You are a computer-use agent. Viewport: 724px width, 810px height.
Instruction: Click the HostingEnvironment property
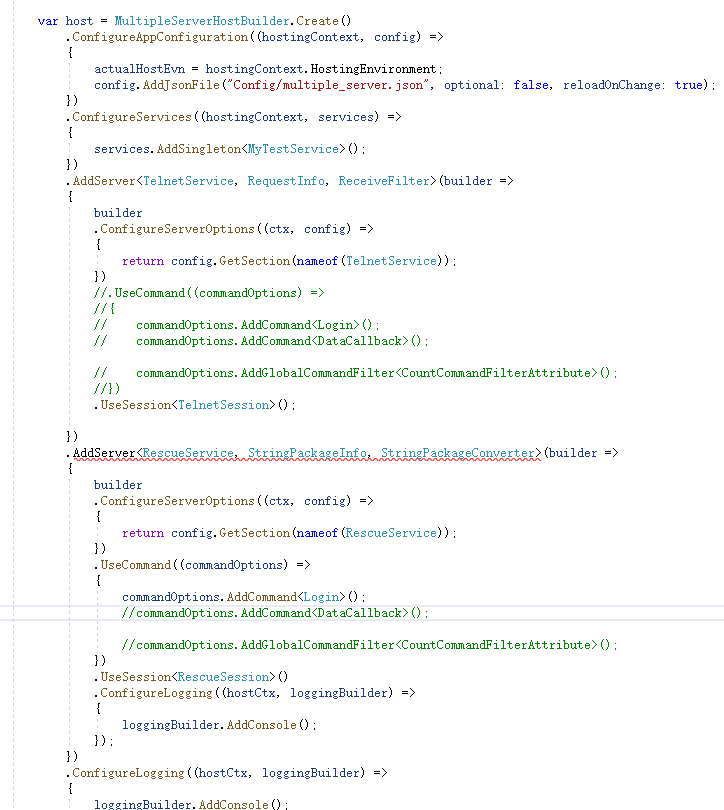373,69
